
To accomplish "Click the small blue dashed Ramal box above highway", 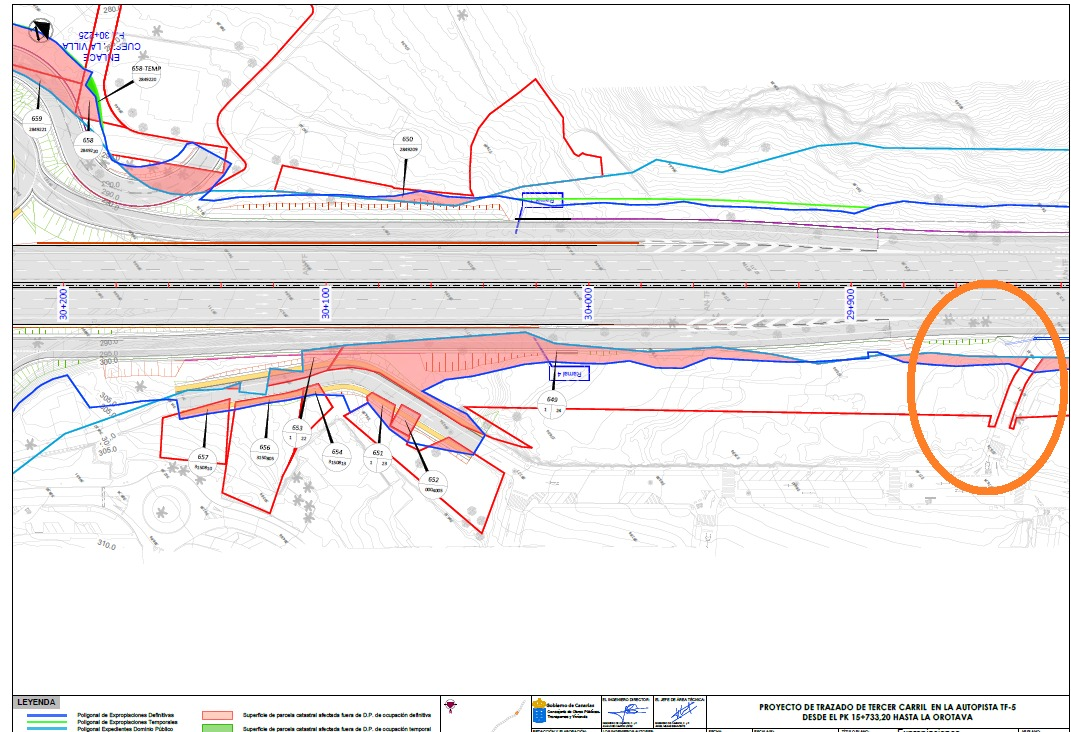I will [x=542, y=199].
